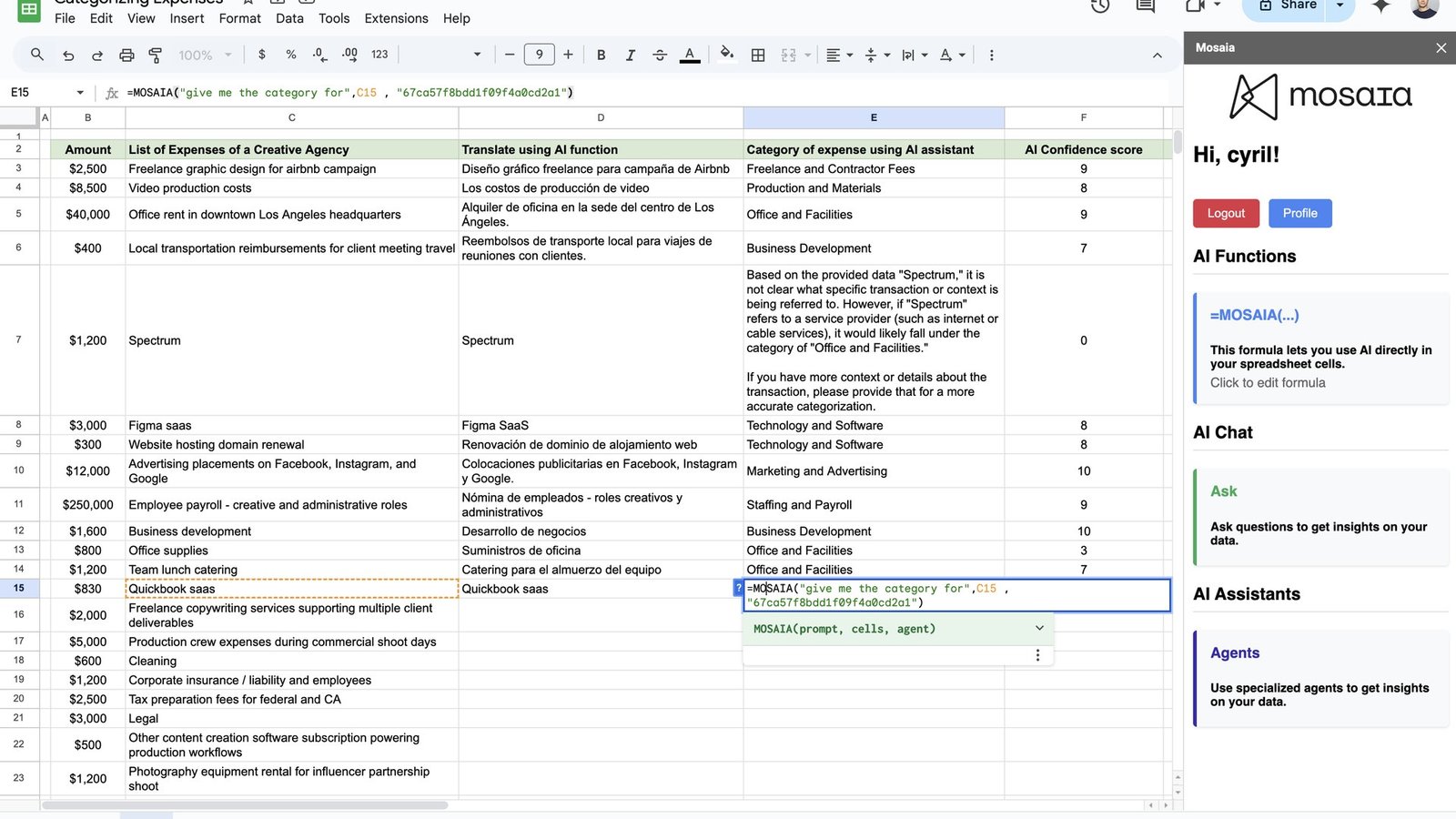Toggle italic formatting
Image resolution: width=1456 pixels, height=819 pixels.
(x=630, y=55)
